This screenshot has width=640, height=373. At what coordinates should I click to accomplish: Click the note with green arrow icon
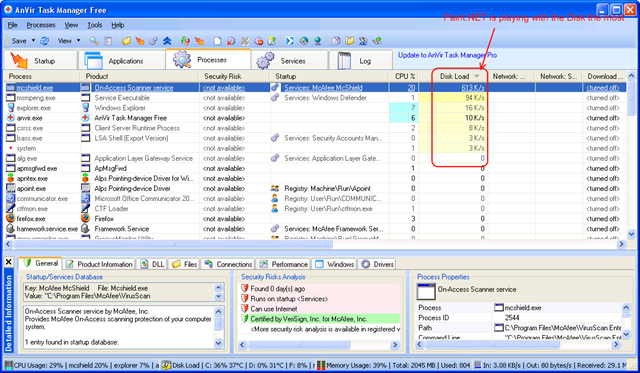[271, 41]
